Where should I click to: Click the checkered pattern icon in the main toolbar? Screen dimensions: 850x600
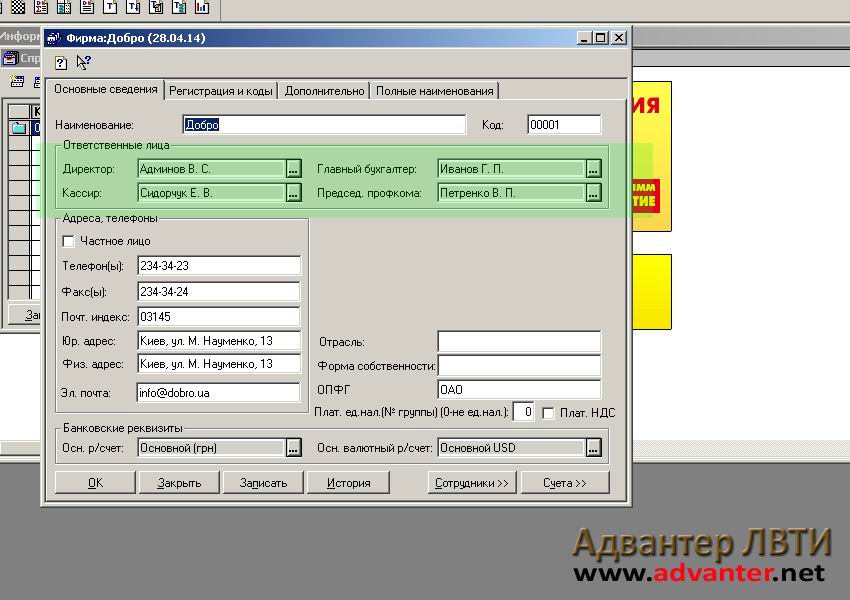pyautogui.click(x=18, y=7)
